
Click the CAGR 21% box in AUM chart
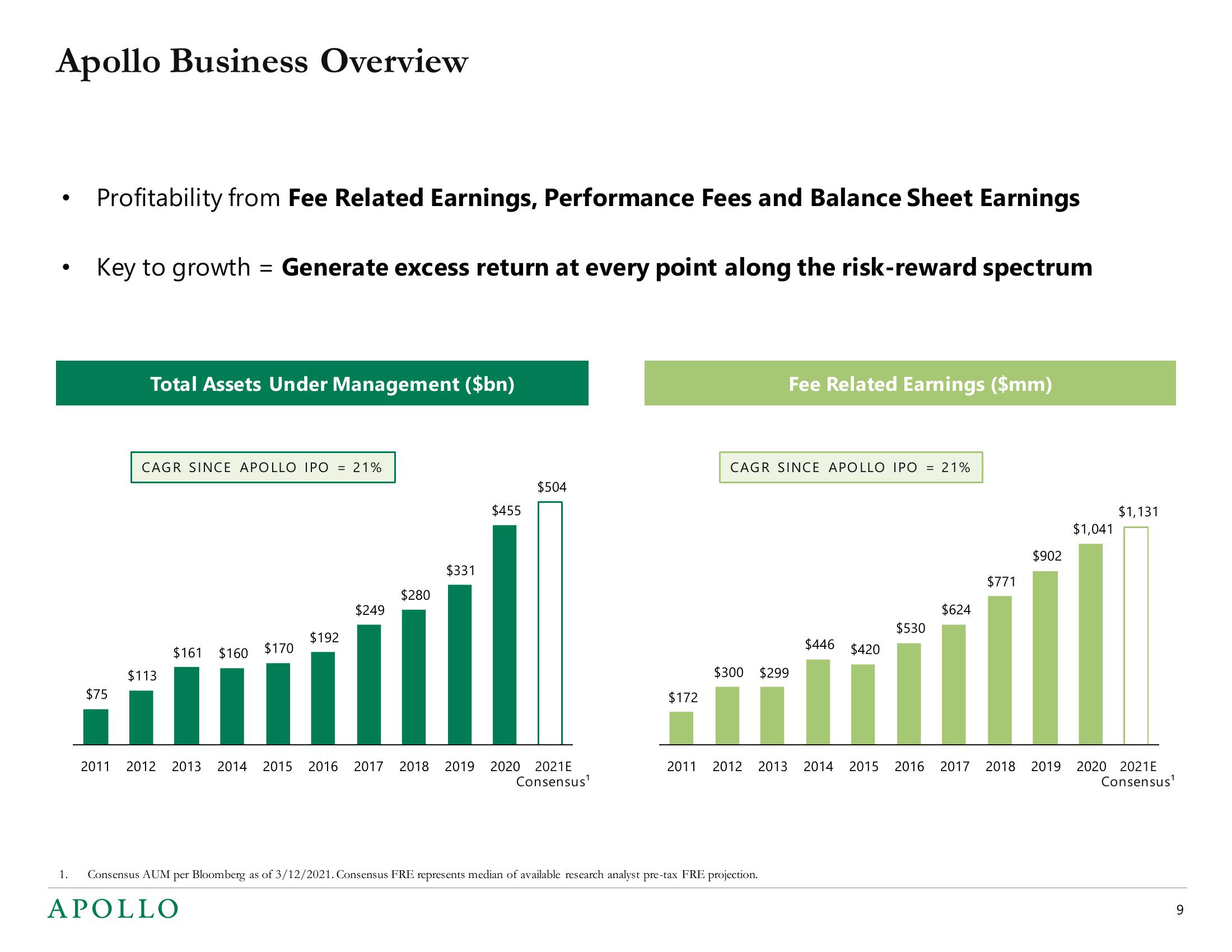[263, 468]
